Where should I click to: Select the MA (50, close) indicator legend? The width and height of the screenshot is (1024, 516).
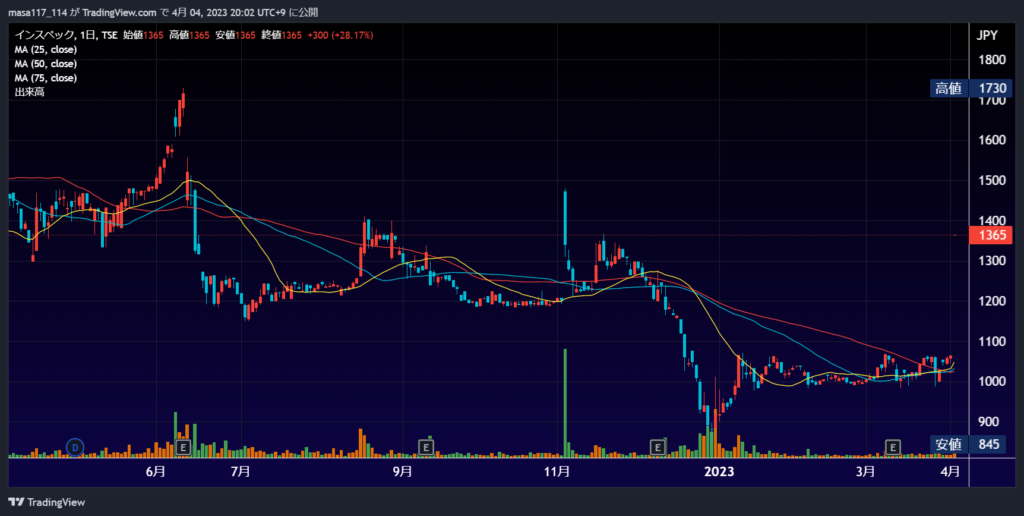pyautogui.click(x=46, y=64)
